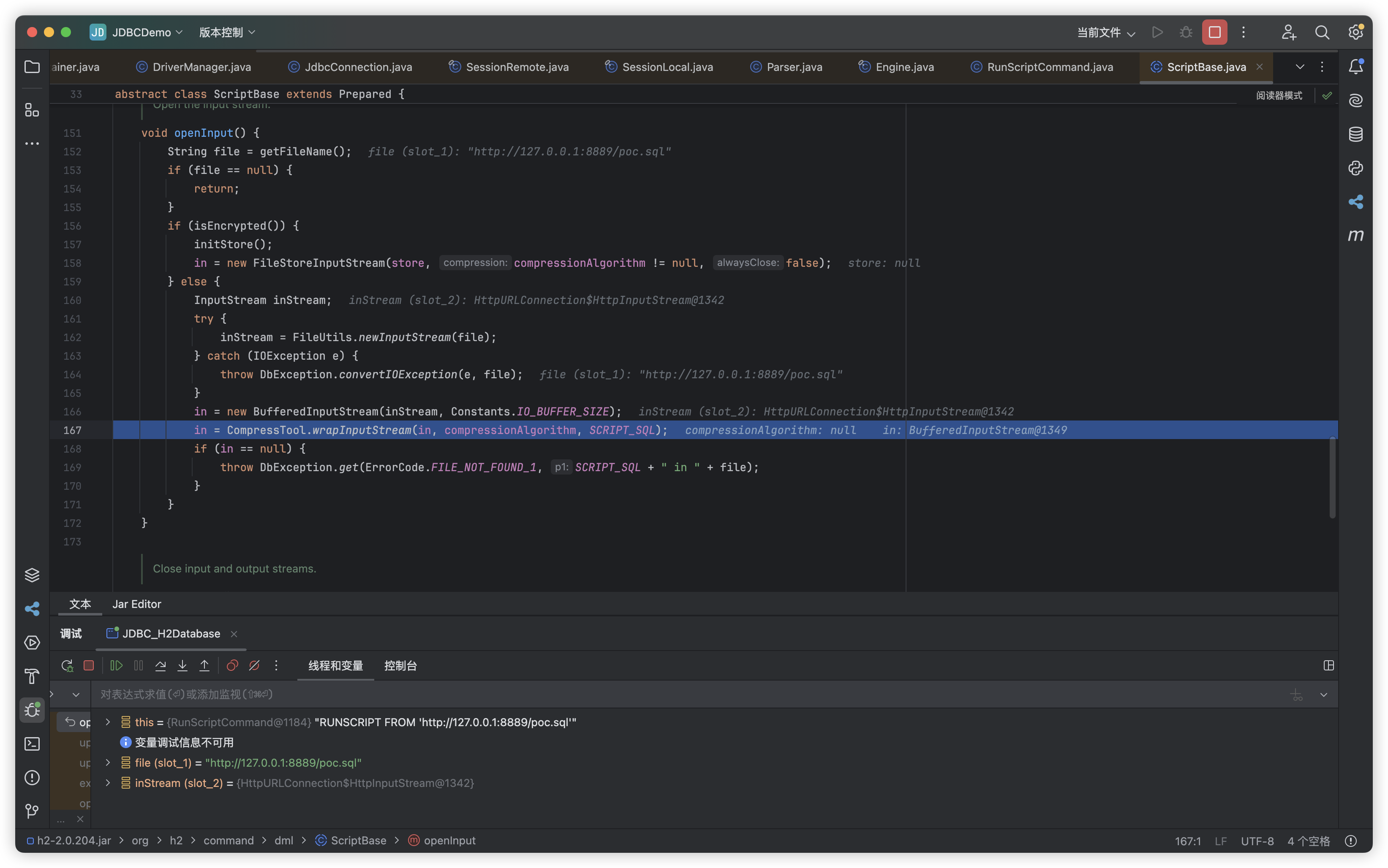This screenshot has width=1388, height=868.
Task: Toggle debugger layout settings icon
Action: (x=1328, y=665)
